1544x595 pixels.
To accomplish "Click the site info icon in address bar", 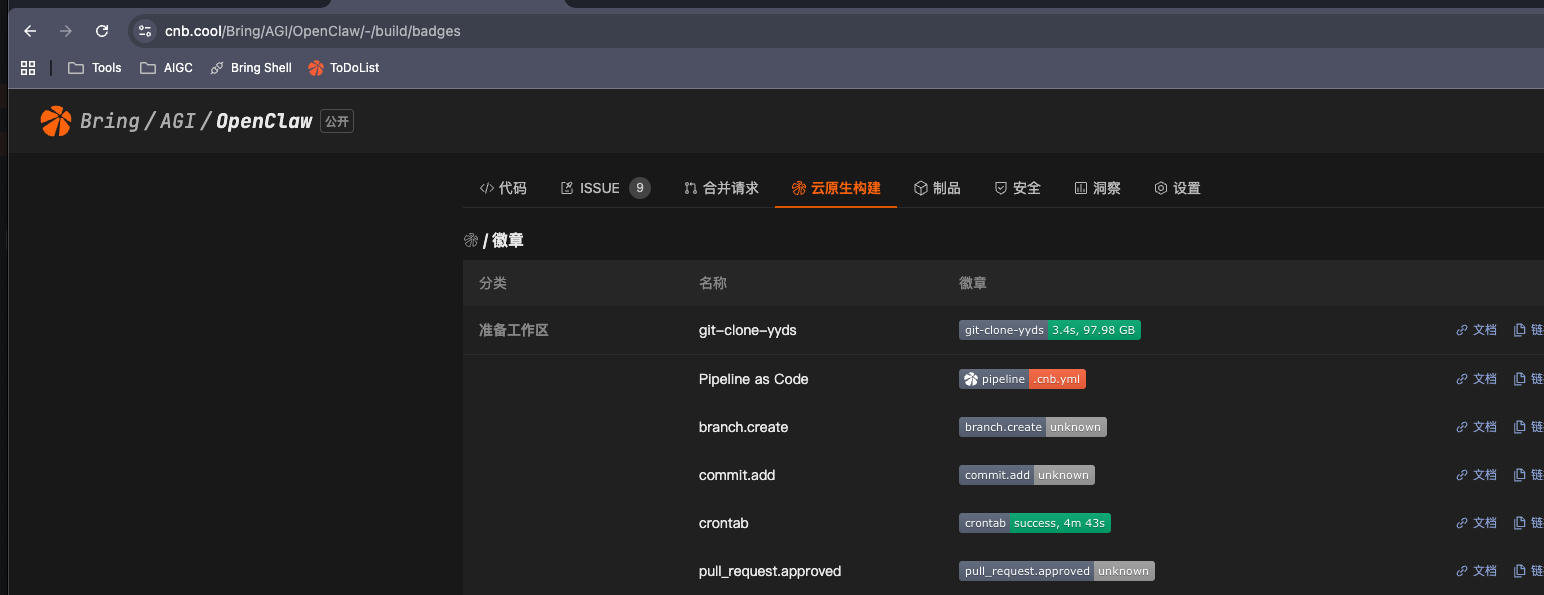I will pos(145,31).
